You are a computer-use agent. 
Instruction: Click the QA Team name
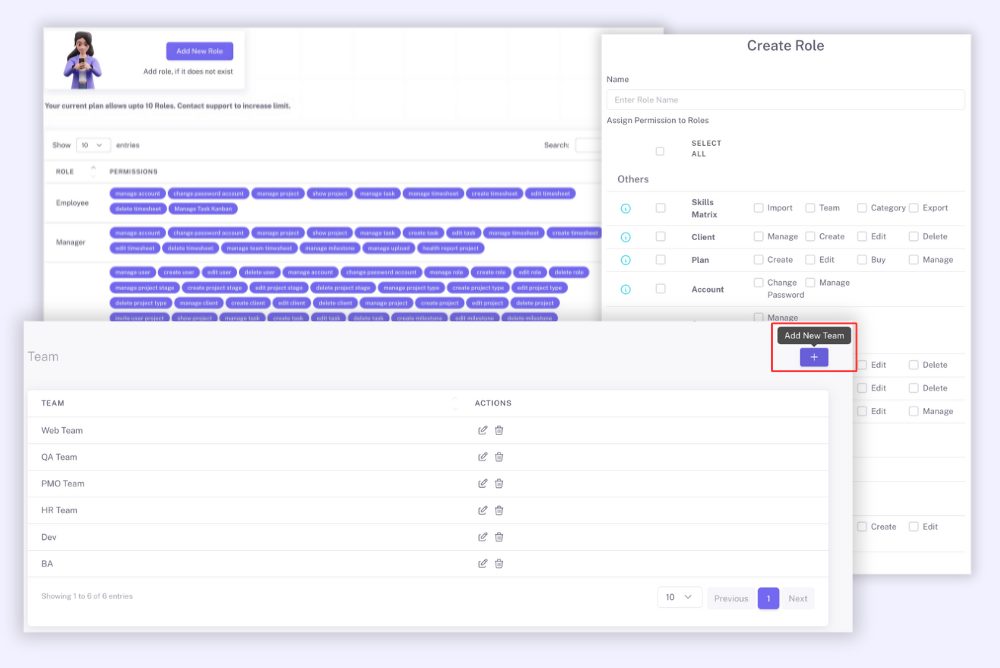tap(59, 457)
